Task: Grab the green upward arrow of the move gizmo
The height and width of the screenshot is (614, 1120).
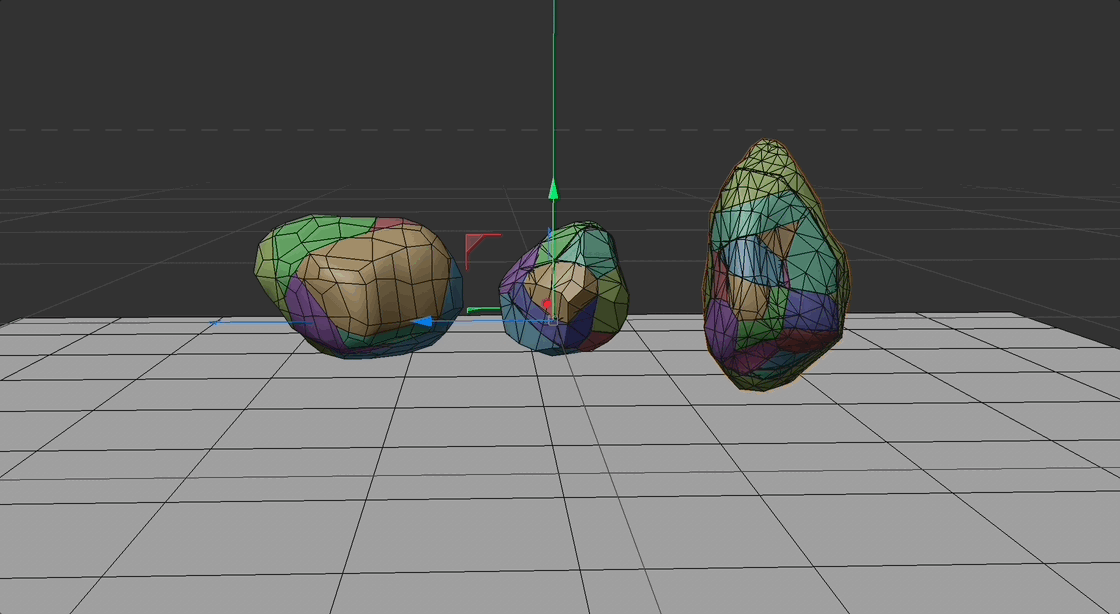Action: [553, 189]
